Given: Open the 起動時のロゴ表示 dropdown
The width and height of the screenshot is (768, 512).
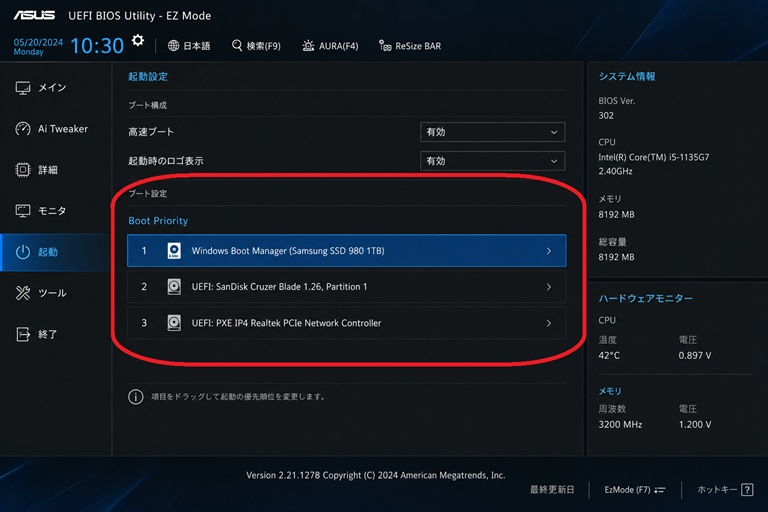Looking at the screenshot, I should (492, 161).
